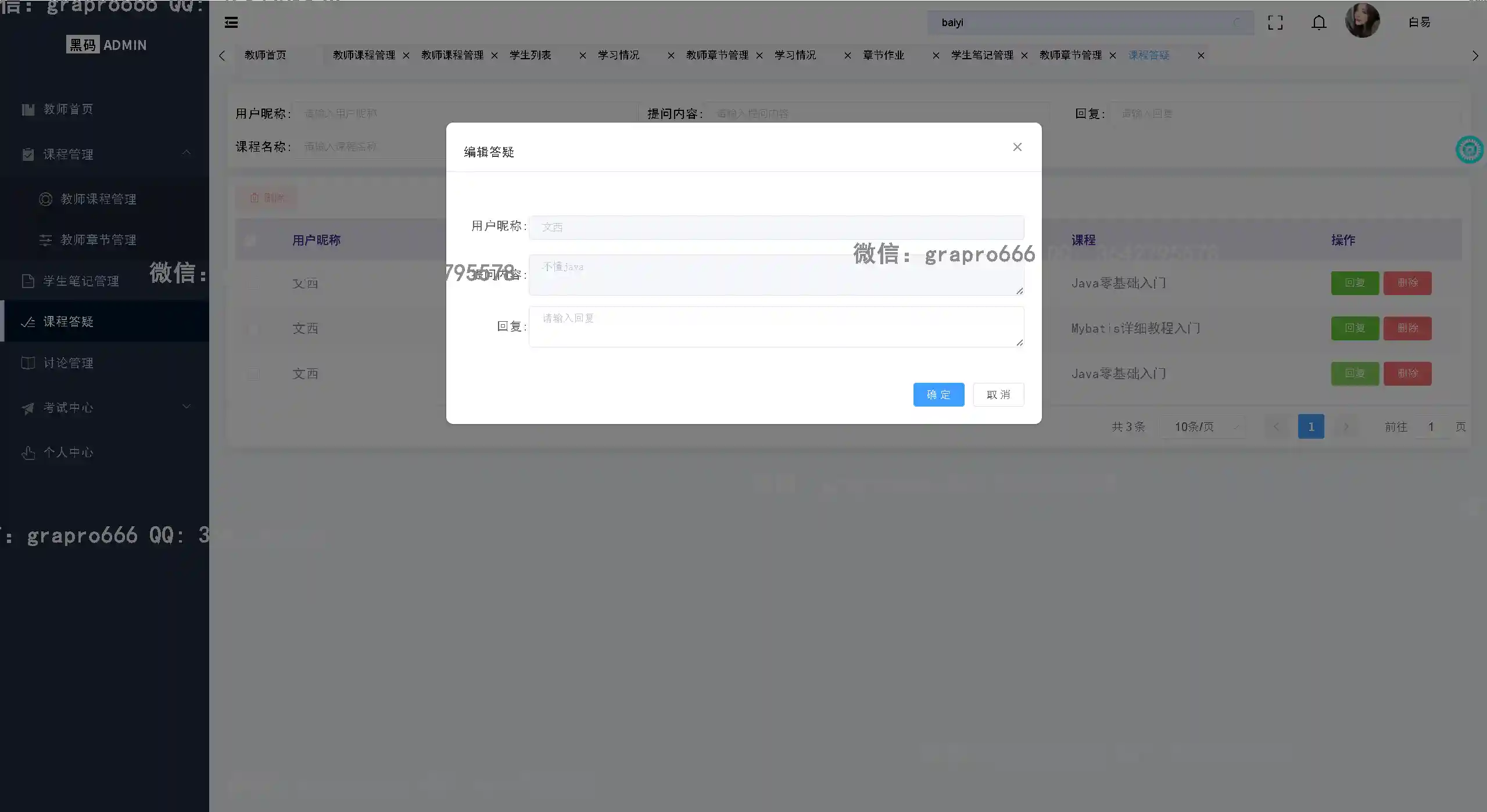
Task: Close the 学生列表 tab
Action: click(x=582, y=55)
